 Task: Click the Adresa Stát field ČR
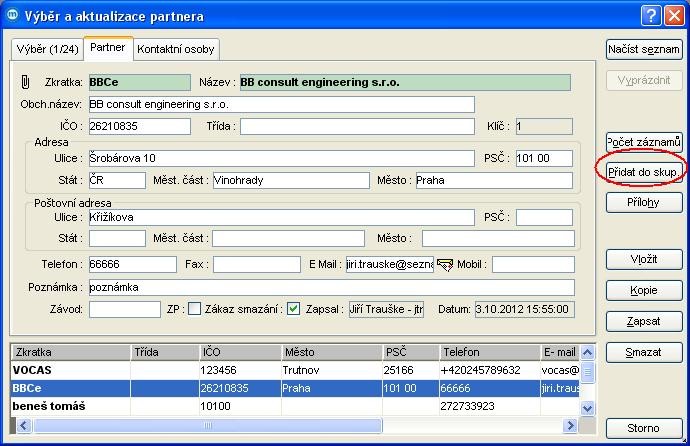pos(117,180)
